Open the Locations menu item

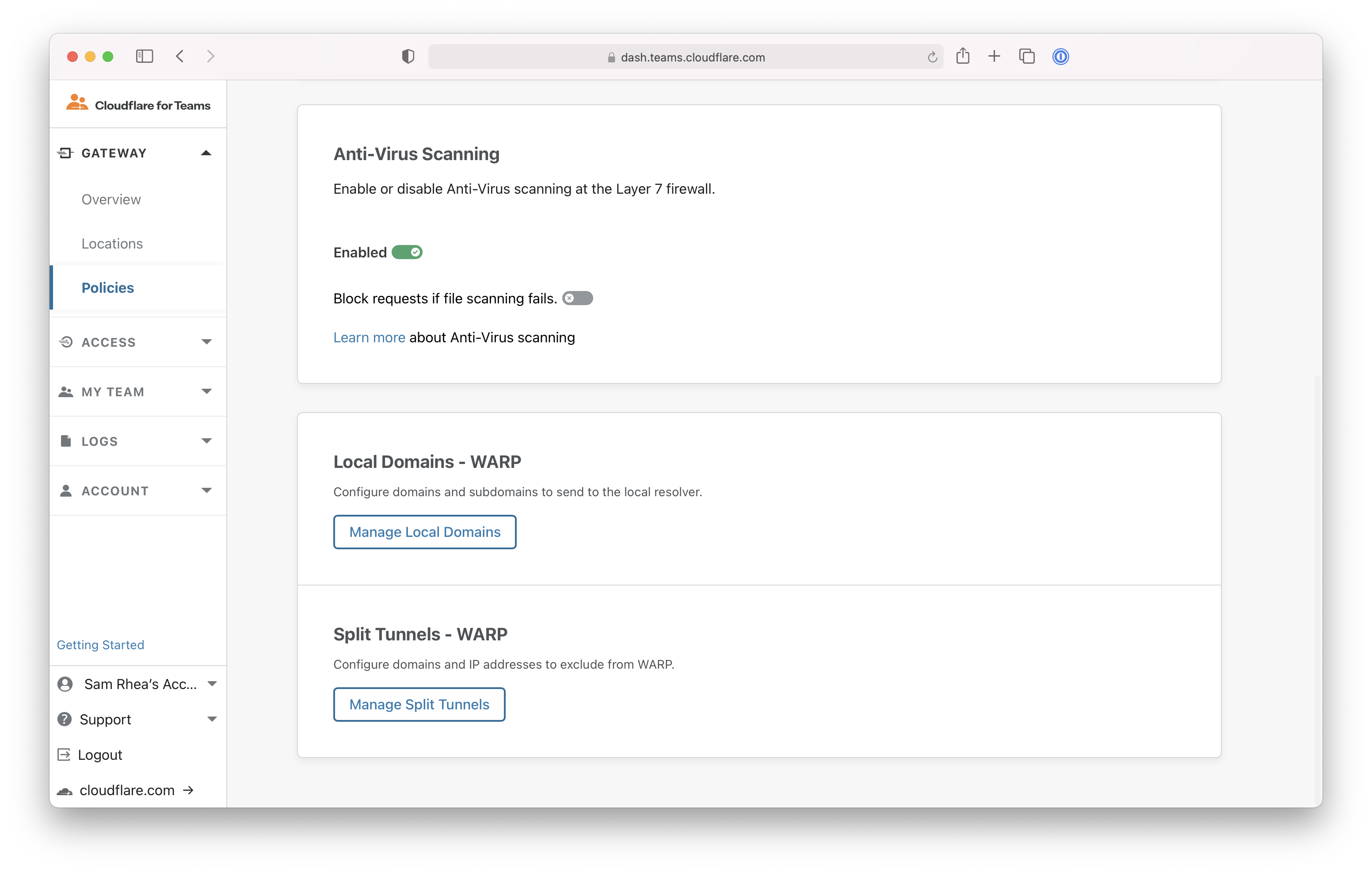(112, 244)
